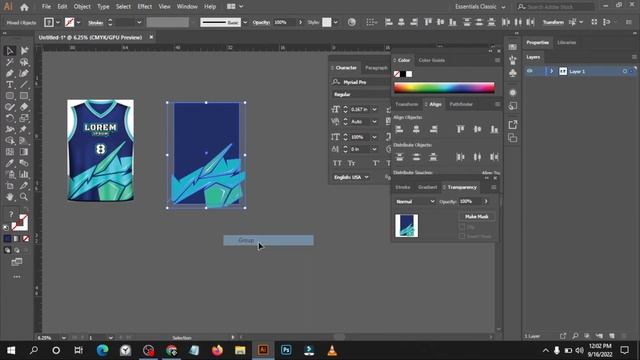
Task: Select the Zoom tool
Action: coord(24,197)
